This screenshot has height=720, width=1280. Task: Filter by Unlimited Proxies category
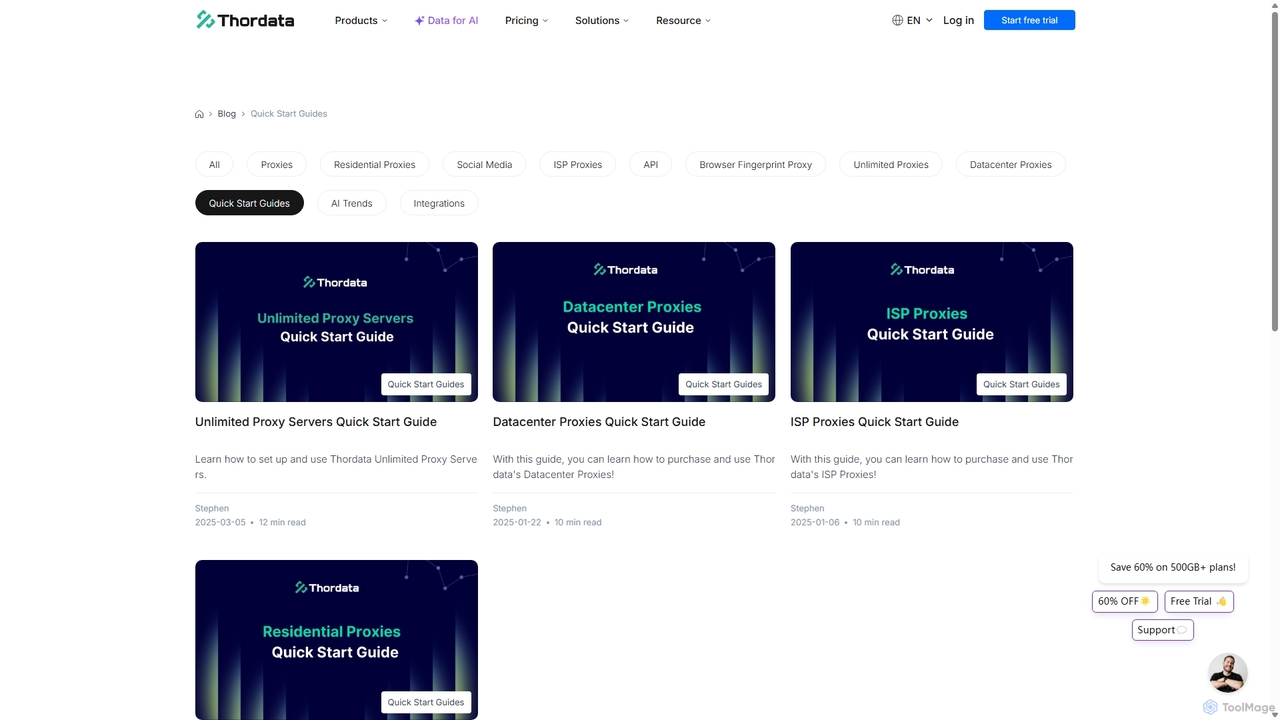click(891, 164)
